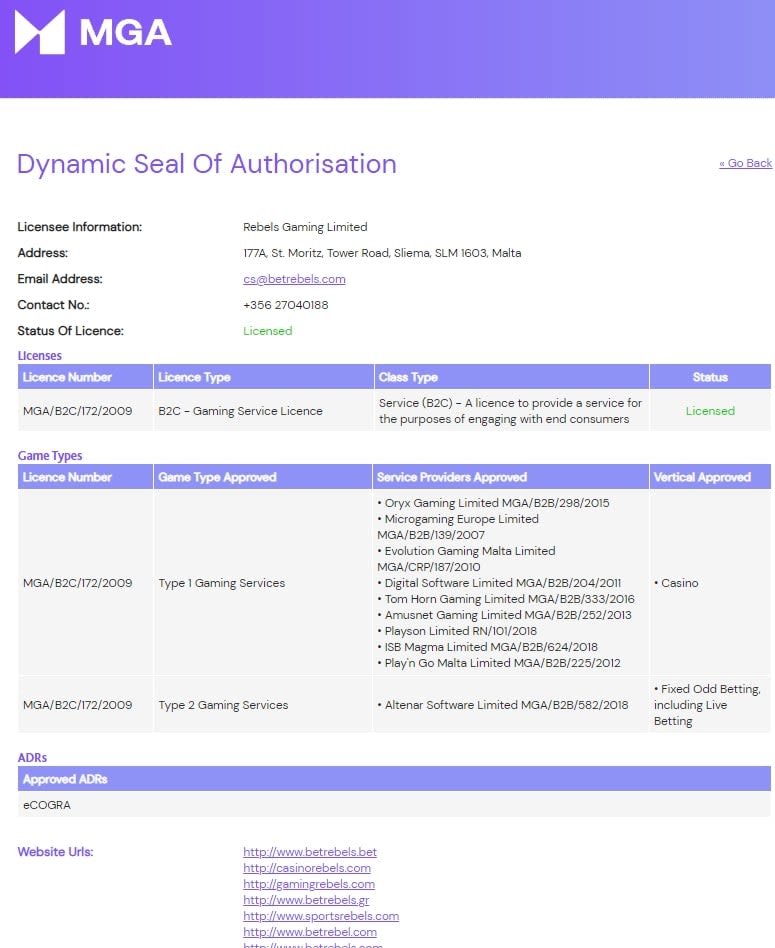Click Digital Software Limited MGA/B2B/204/2011 entry

click(499, 583)
